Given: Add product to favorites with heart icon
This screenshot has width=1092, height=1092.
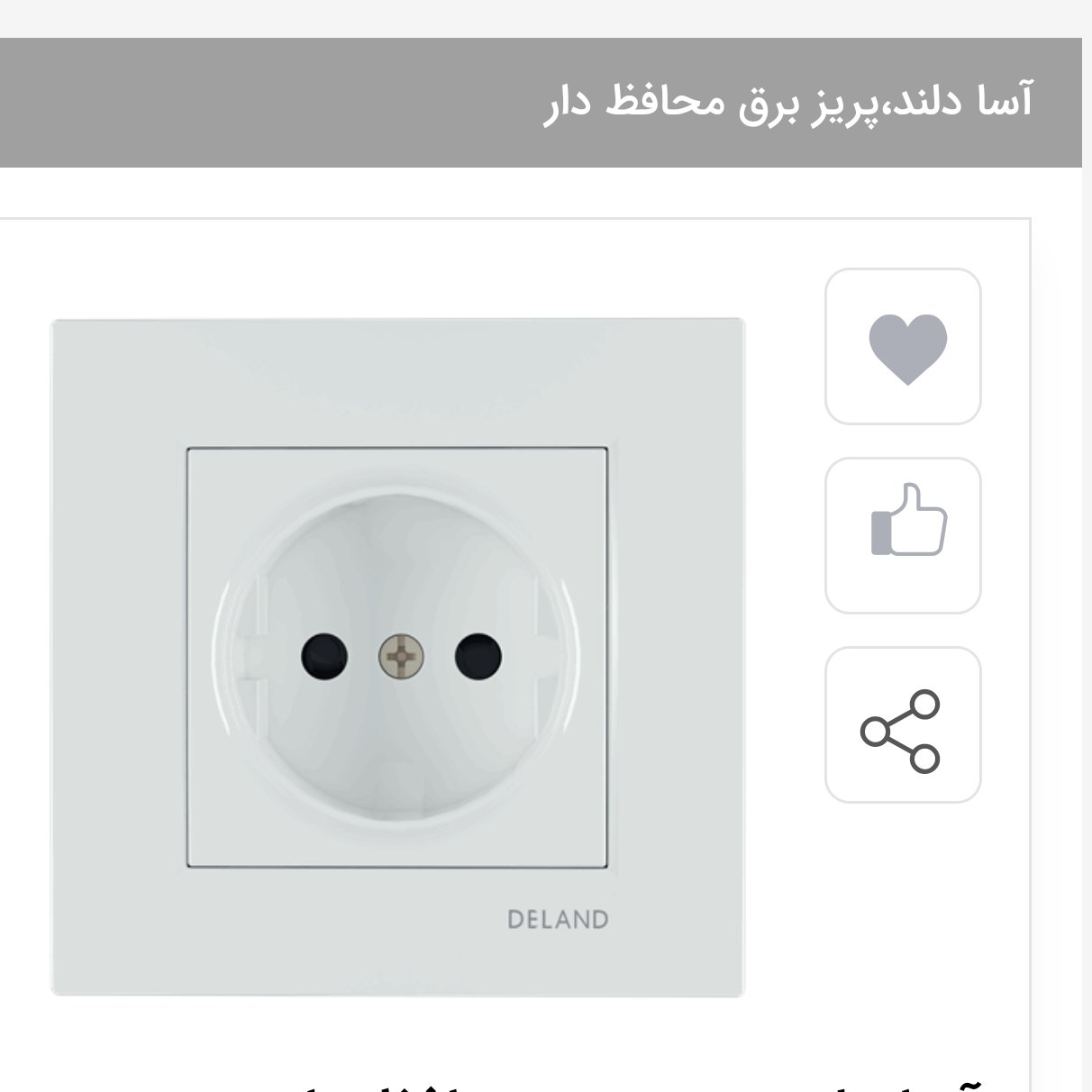Looking at the screenshot, I should 903,347.
